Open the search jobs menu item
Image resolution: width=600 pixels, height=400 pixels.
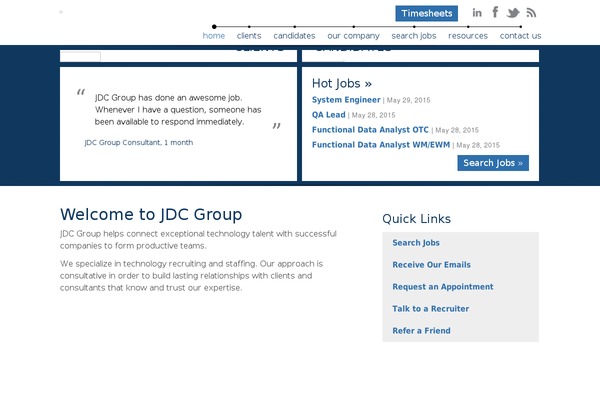click(414, 36)
